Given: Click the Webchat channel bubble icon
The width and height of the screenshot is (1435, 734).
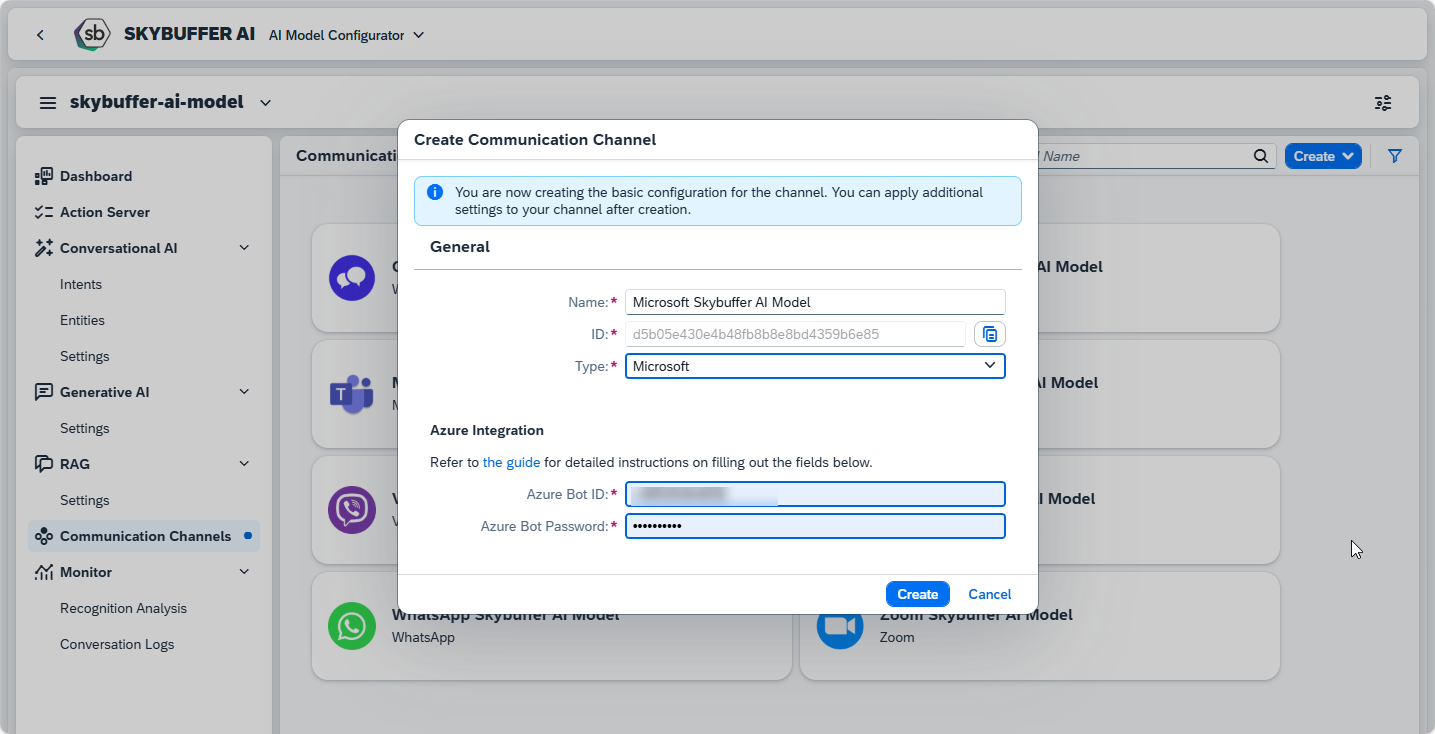Looking at the screenshot, I should coord(352,278).
